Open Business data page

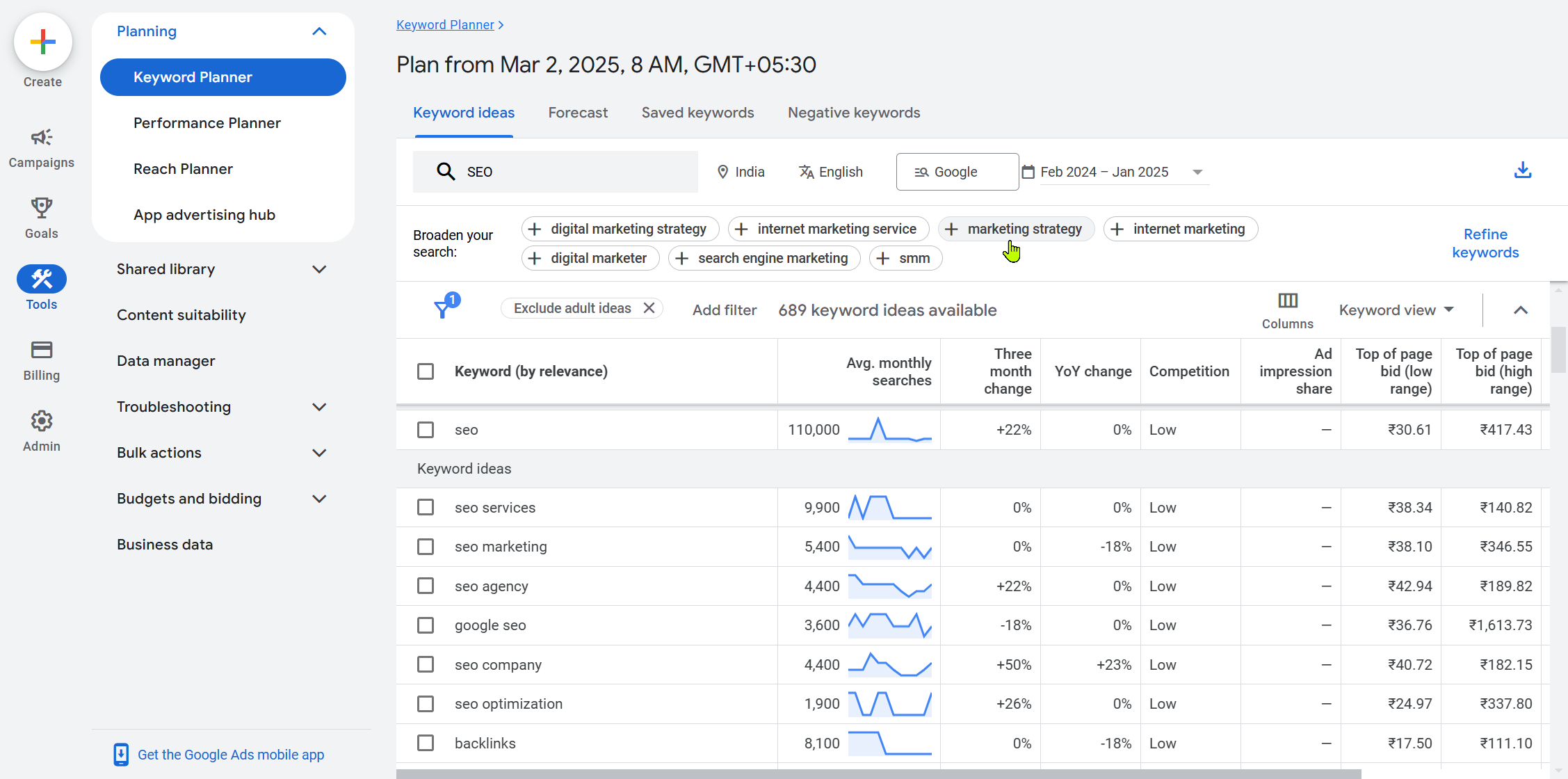(x=165, y=545)
